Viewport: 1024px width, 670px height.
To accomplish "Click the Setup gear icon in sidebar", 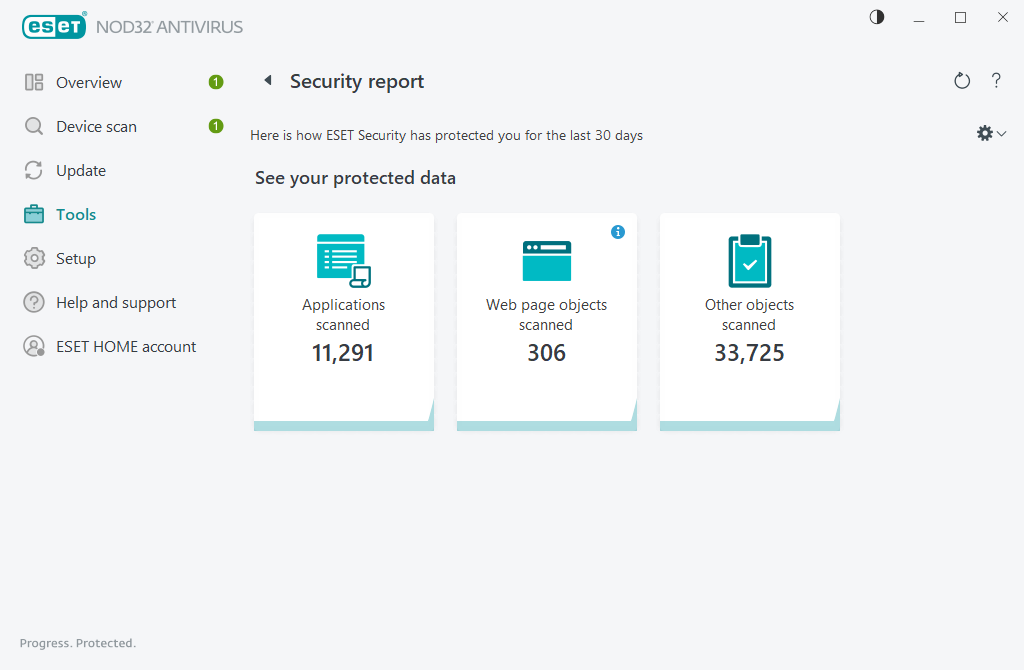I will point(34,259).
